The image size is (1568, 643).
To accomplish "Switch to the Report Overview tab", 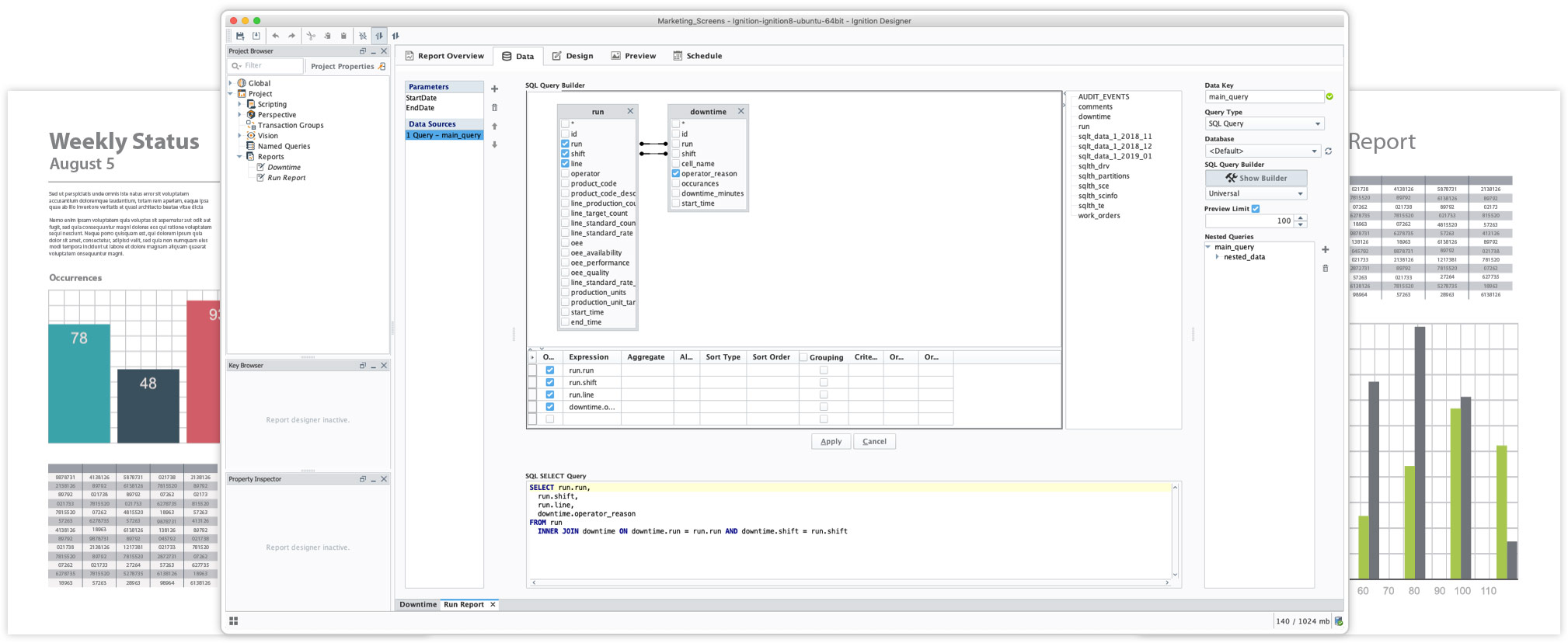I will click(x=444, y=56).
